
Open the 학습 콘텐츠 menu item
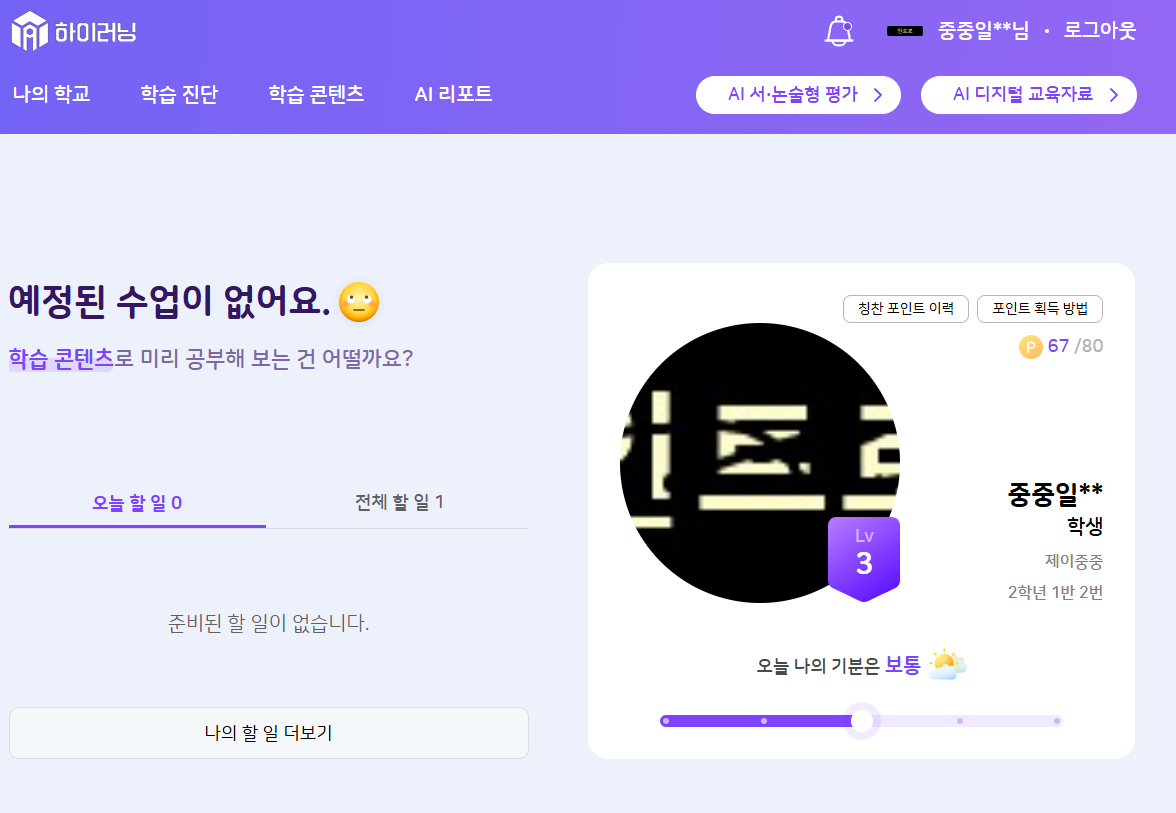tap(316, 95)
